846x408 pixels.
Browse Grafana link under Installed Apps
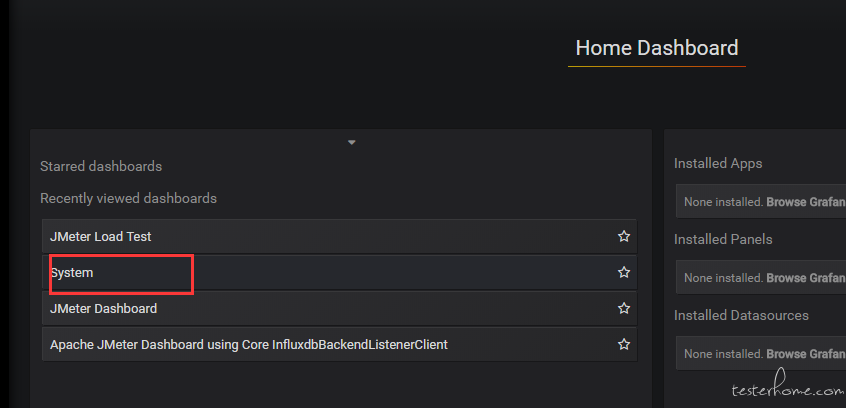pyautogui.click(x=805, y=202)
